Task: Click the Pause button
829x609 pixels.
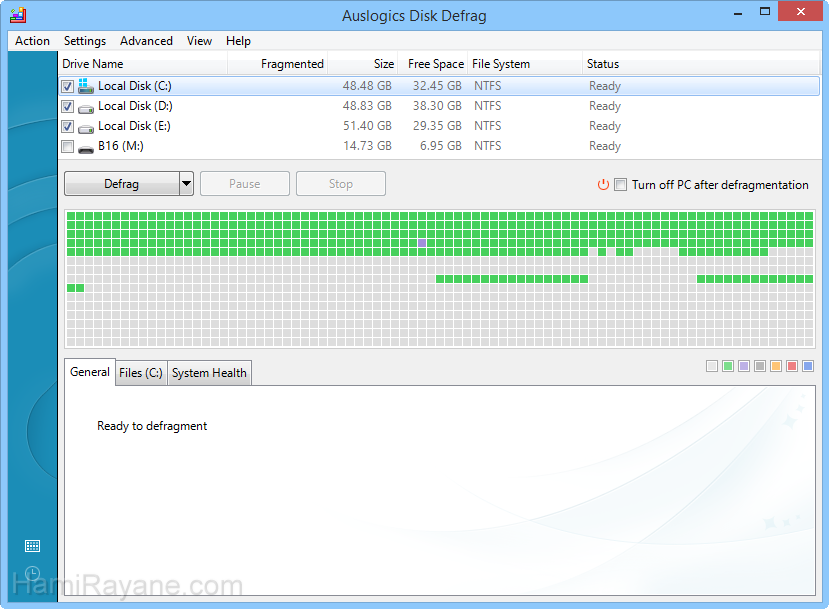Action: pos(245,183)
